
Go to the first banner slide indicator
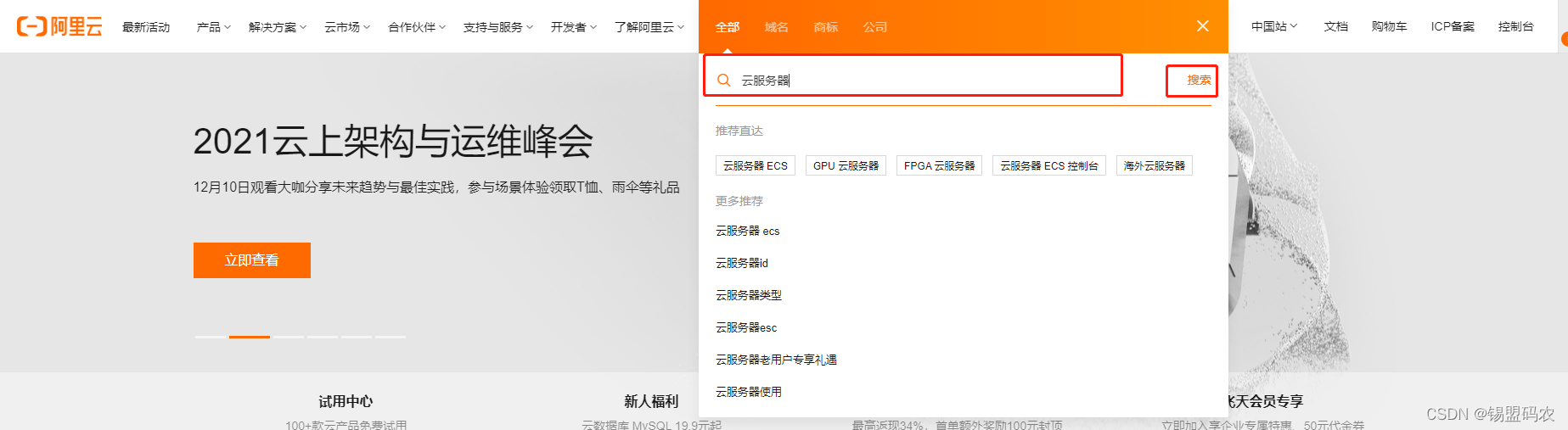(x=210, y=337)
